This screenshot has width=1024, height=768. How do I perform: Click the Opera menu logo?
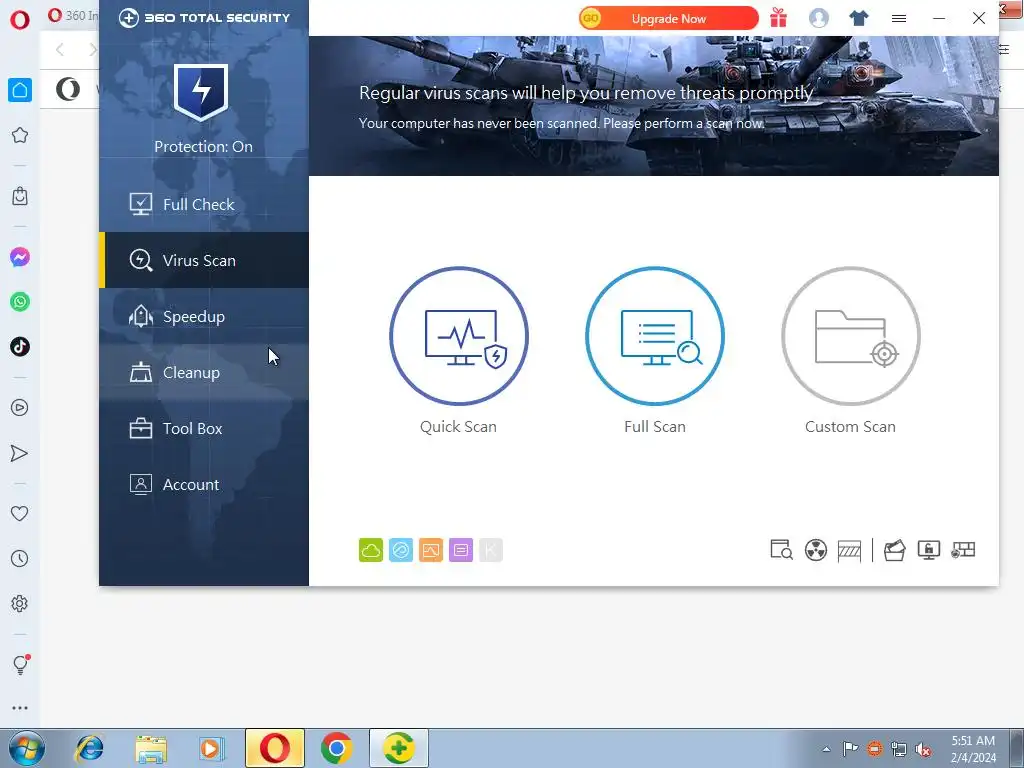pyautogui.click(x=20, y=20)
